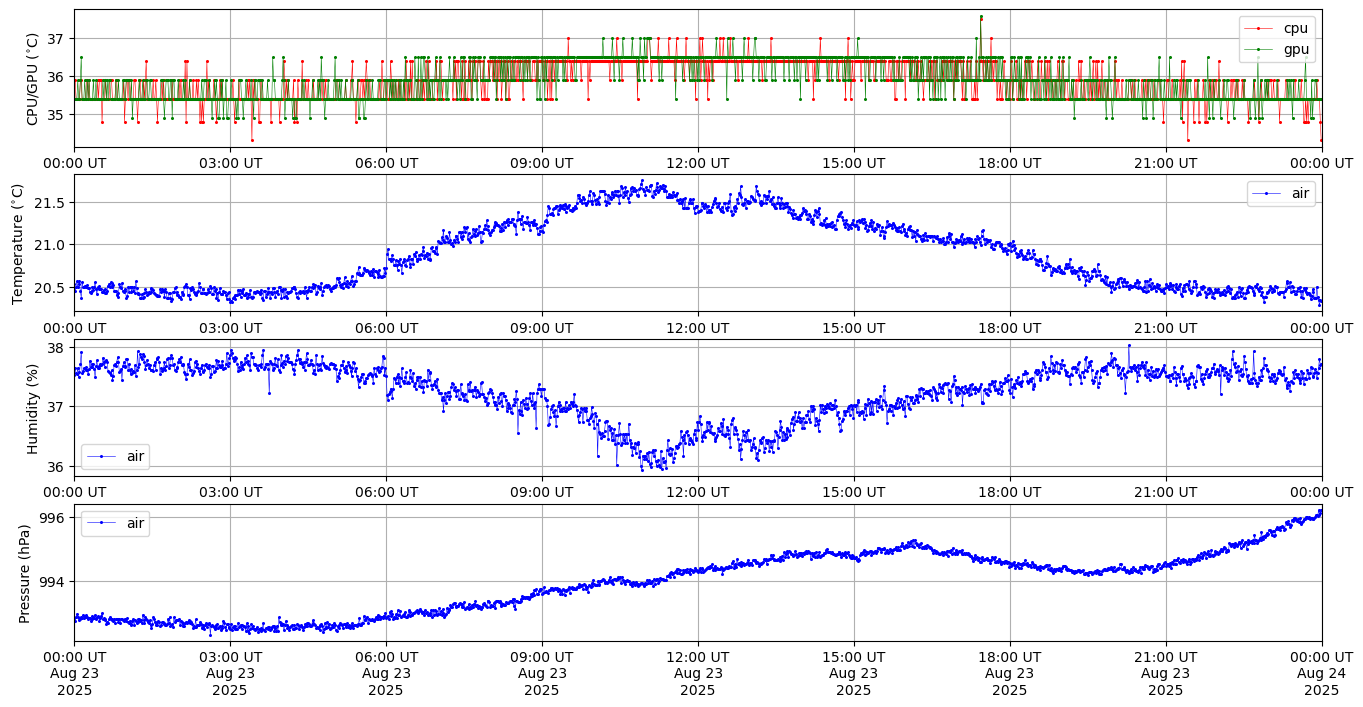
Task: Click the '03:00 UT Aug 23 2025' Pressure tick
Action: [230, 673]
